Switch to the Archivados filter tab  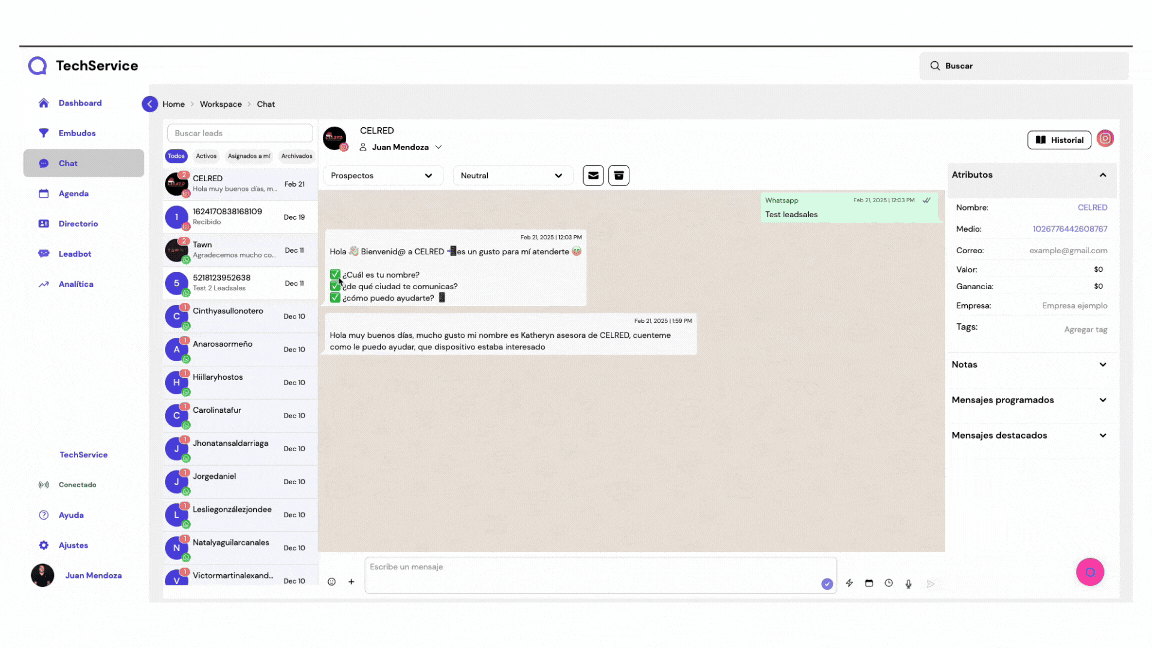(x=296, y=156)
